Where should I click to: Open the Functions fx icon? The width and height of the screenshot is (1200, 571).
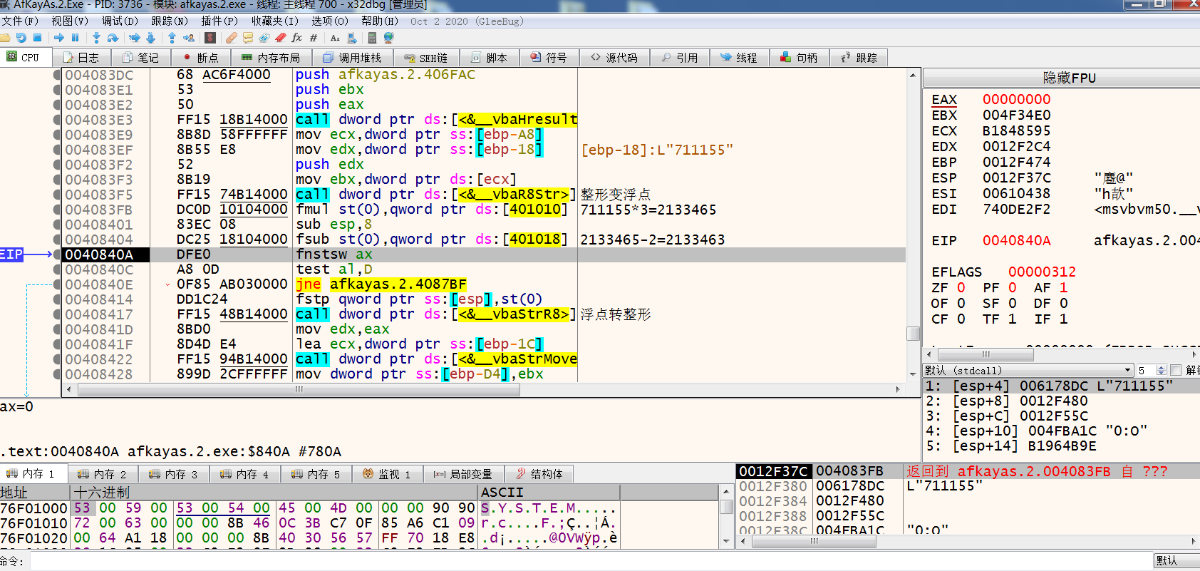pyautogui.click(x=297, y=38)
